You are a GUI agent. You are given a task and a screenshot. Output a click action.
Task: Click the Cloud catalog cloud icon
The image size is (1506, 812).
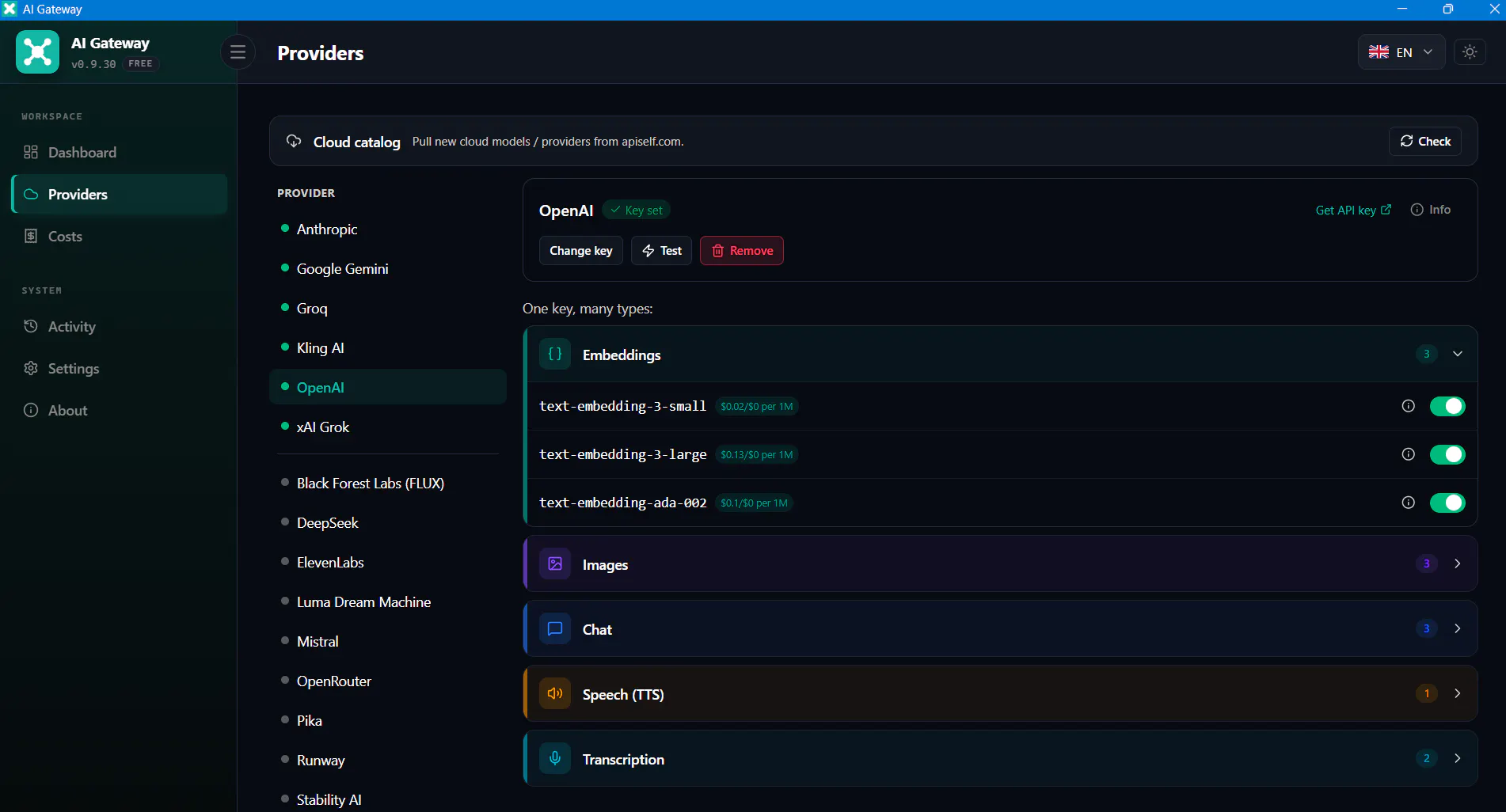click(294, 141)
